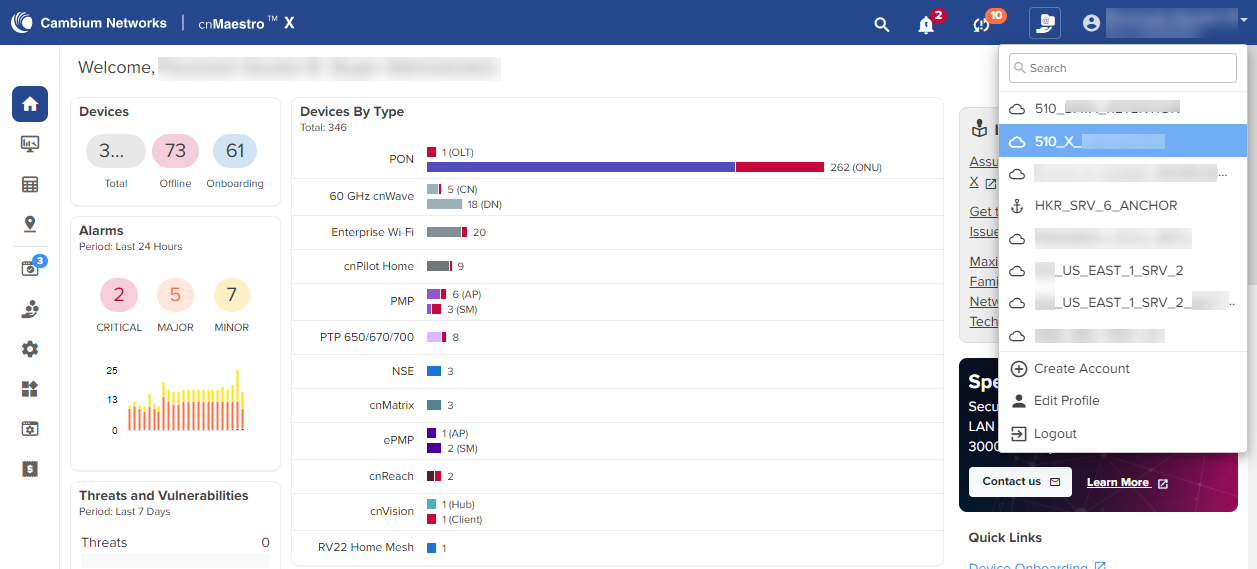Collapse the user account dropdown arrow
Screen dimensions: 1257x569
pos(1243,20)
